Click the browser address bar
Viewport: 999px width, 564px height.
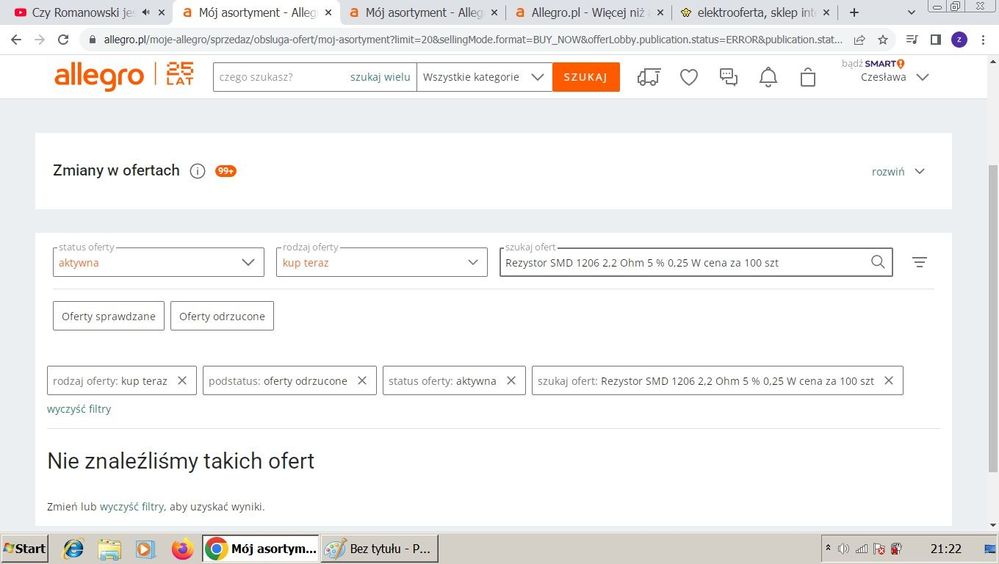(471, 40)
